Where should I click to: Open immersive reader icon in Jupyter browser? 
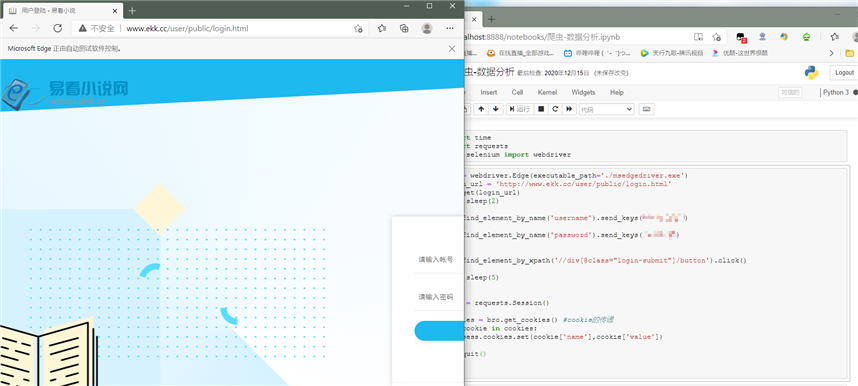coord(698,37)
